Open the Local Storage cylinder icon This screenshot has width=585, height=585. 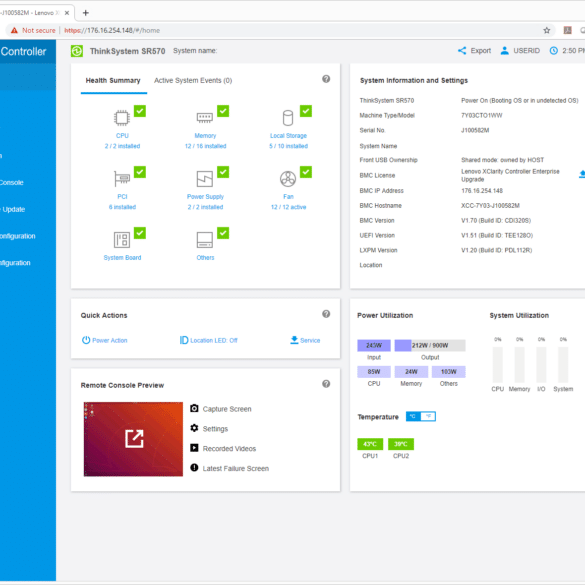click(288, 118)
